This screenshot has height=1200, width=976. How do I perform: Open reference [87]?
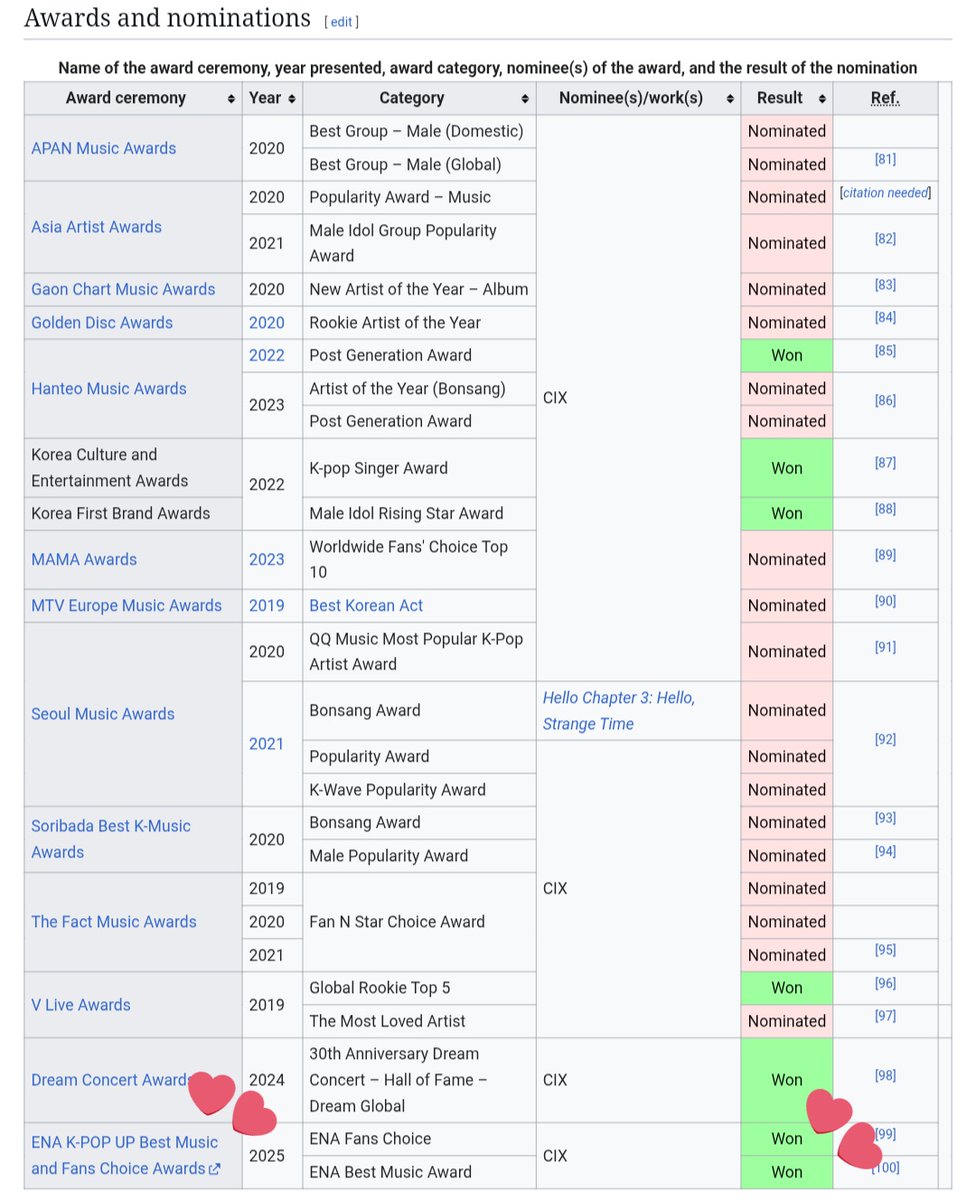885,463
